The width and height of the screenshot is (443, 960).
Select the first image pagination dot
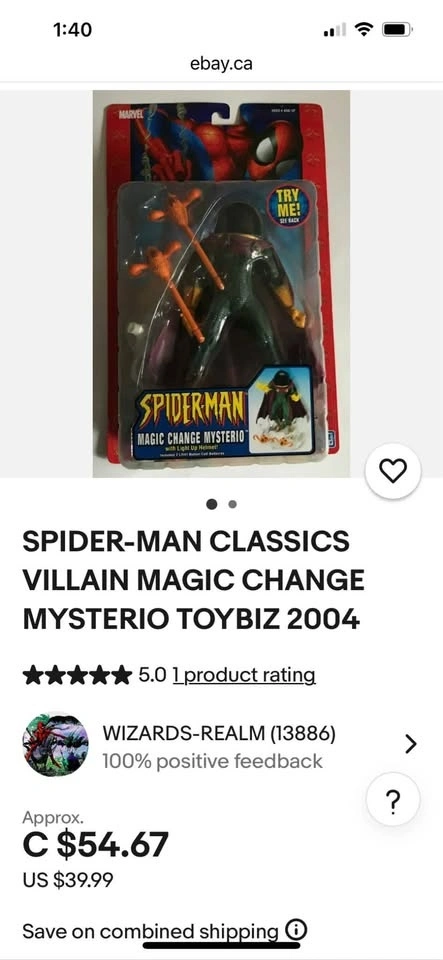click(212, 504)
